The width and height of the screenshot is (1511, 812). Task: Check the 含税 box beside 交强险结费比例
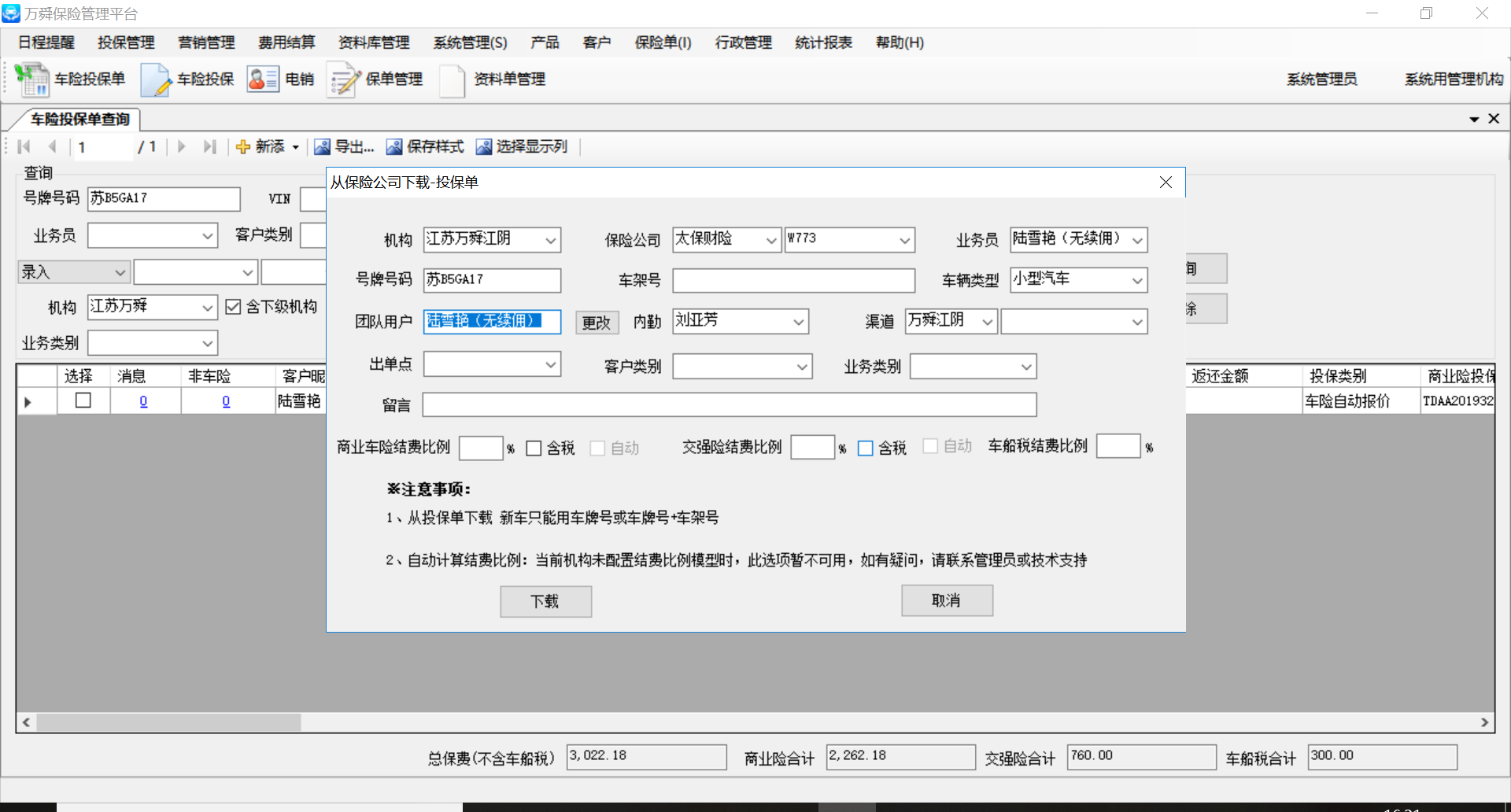pyautogui.click(x=866, y=448)
